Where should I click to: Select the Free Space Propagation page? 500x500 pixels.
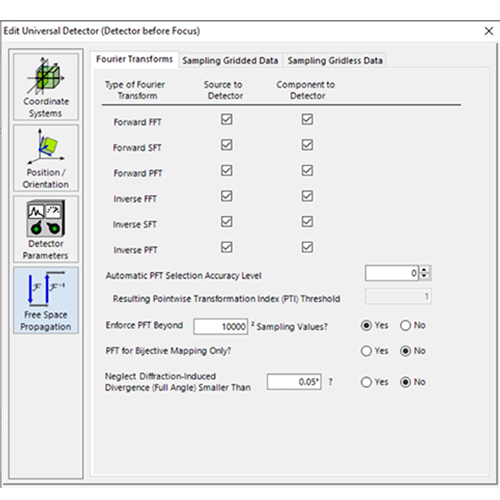(x=46, y=300)
